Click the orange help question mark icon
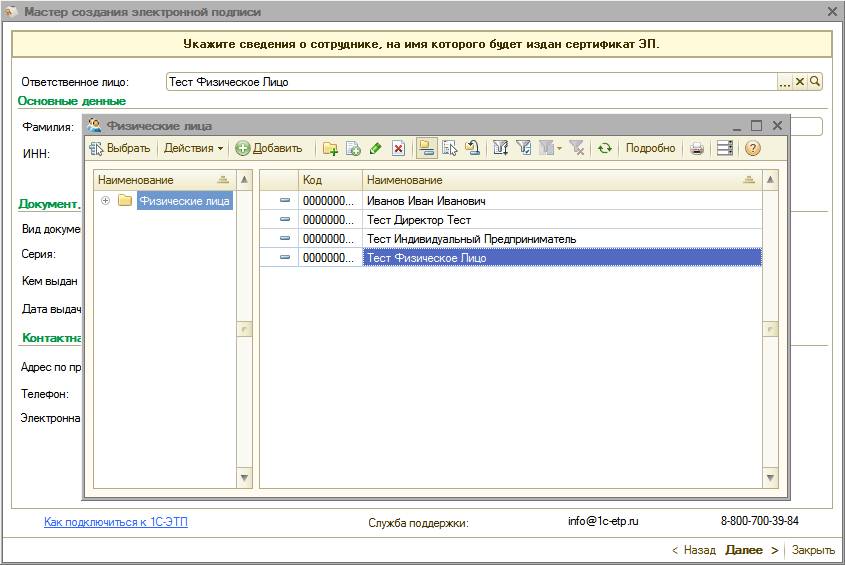Image resolution: width=845 pixels, height=565 pixels. click(x=753, y=148)
